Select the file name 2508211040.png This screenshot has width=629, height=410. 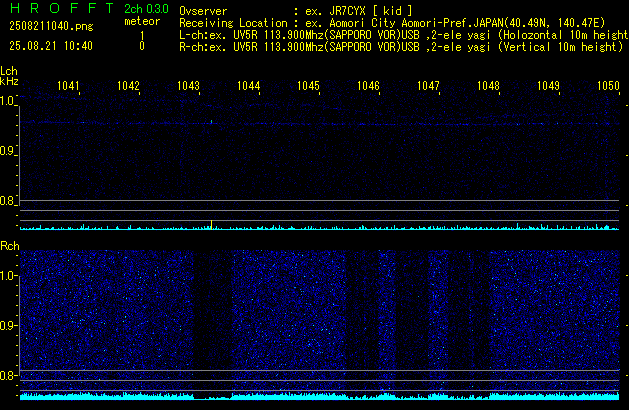51,26
